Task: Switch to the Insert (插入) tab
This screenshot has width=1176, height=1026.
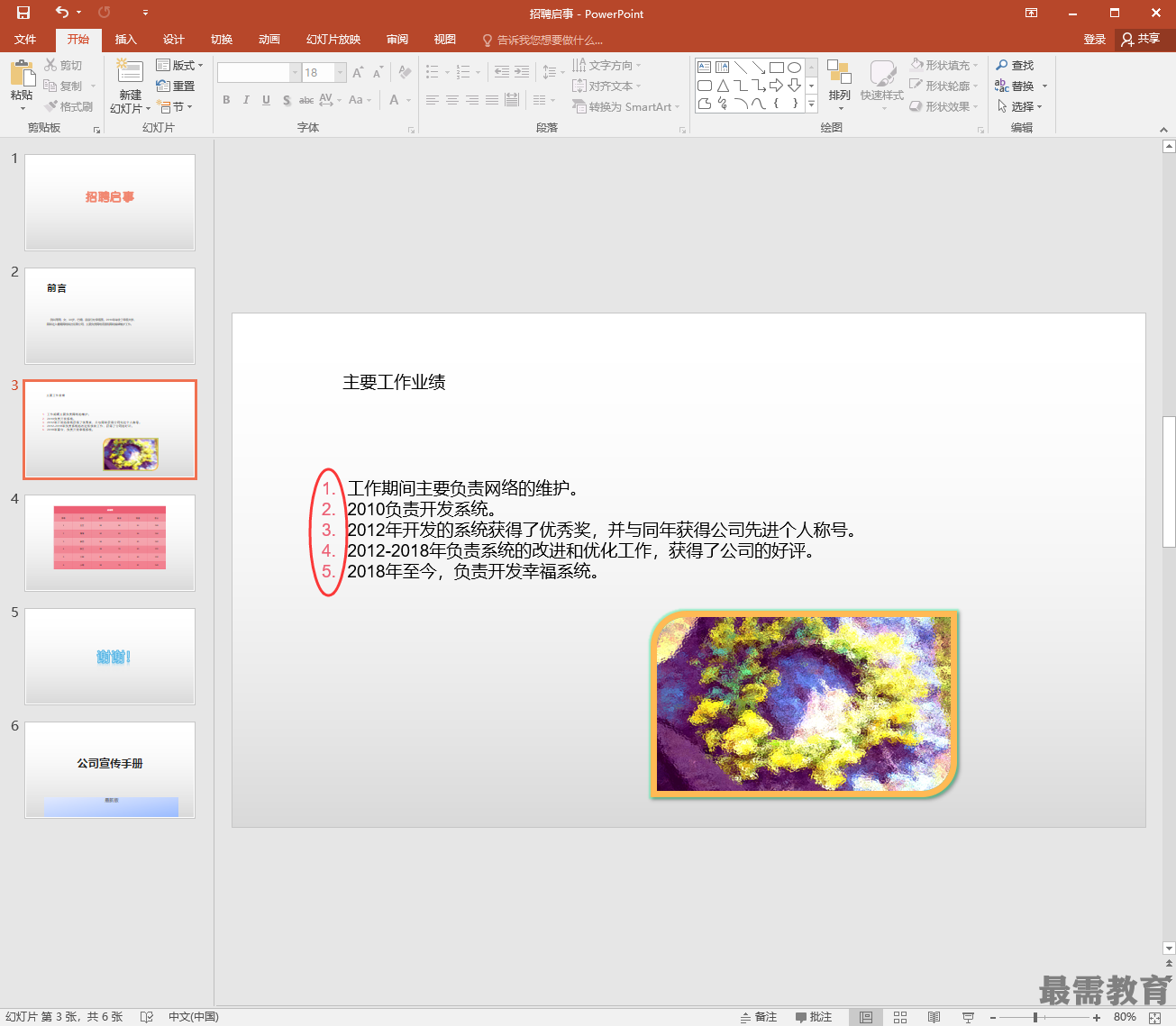Action: point(125,39)
